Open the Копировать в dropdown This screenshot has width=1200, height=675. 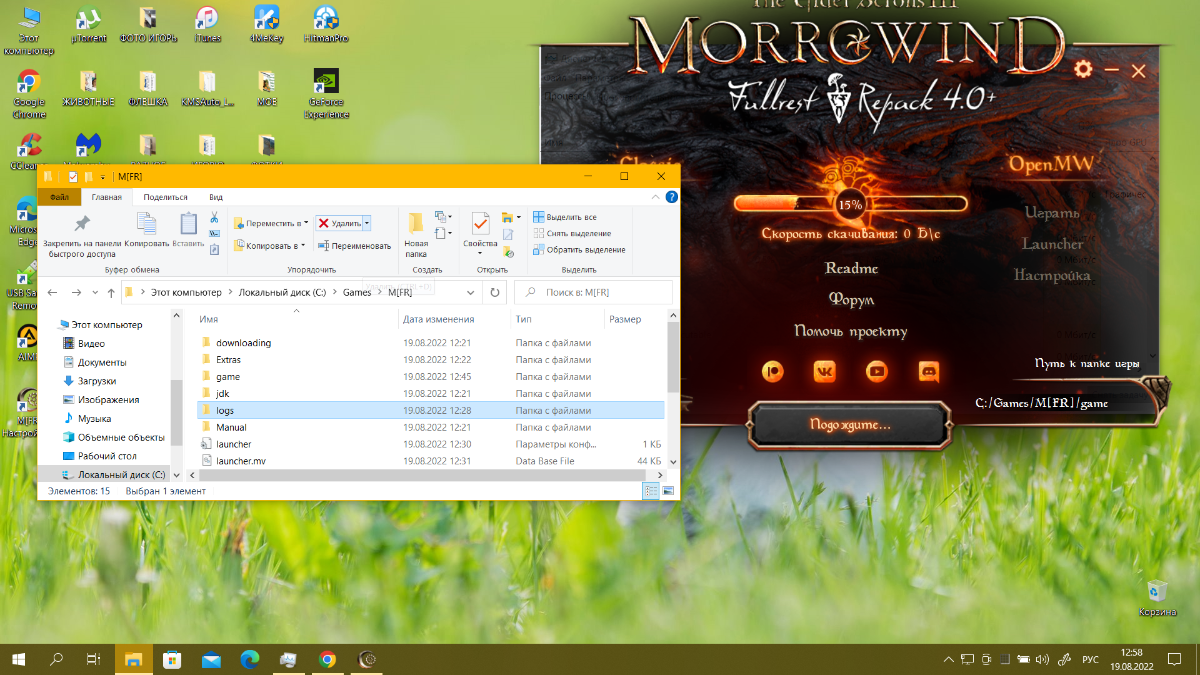pyautogui.click(x=269, y=245)
